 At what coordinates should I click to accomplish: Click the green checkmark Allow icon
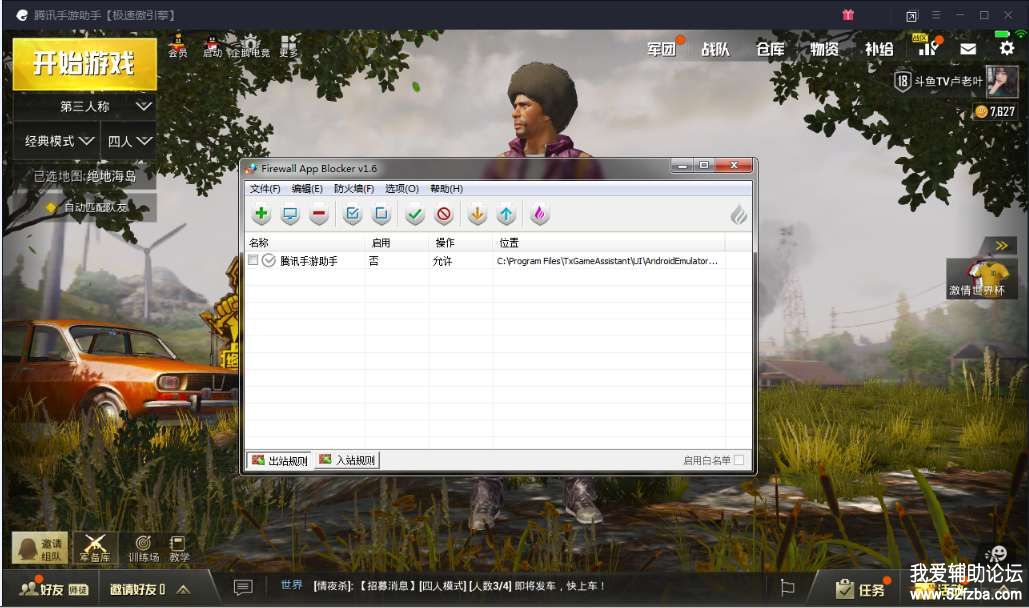point(414,214)
